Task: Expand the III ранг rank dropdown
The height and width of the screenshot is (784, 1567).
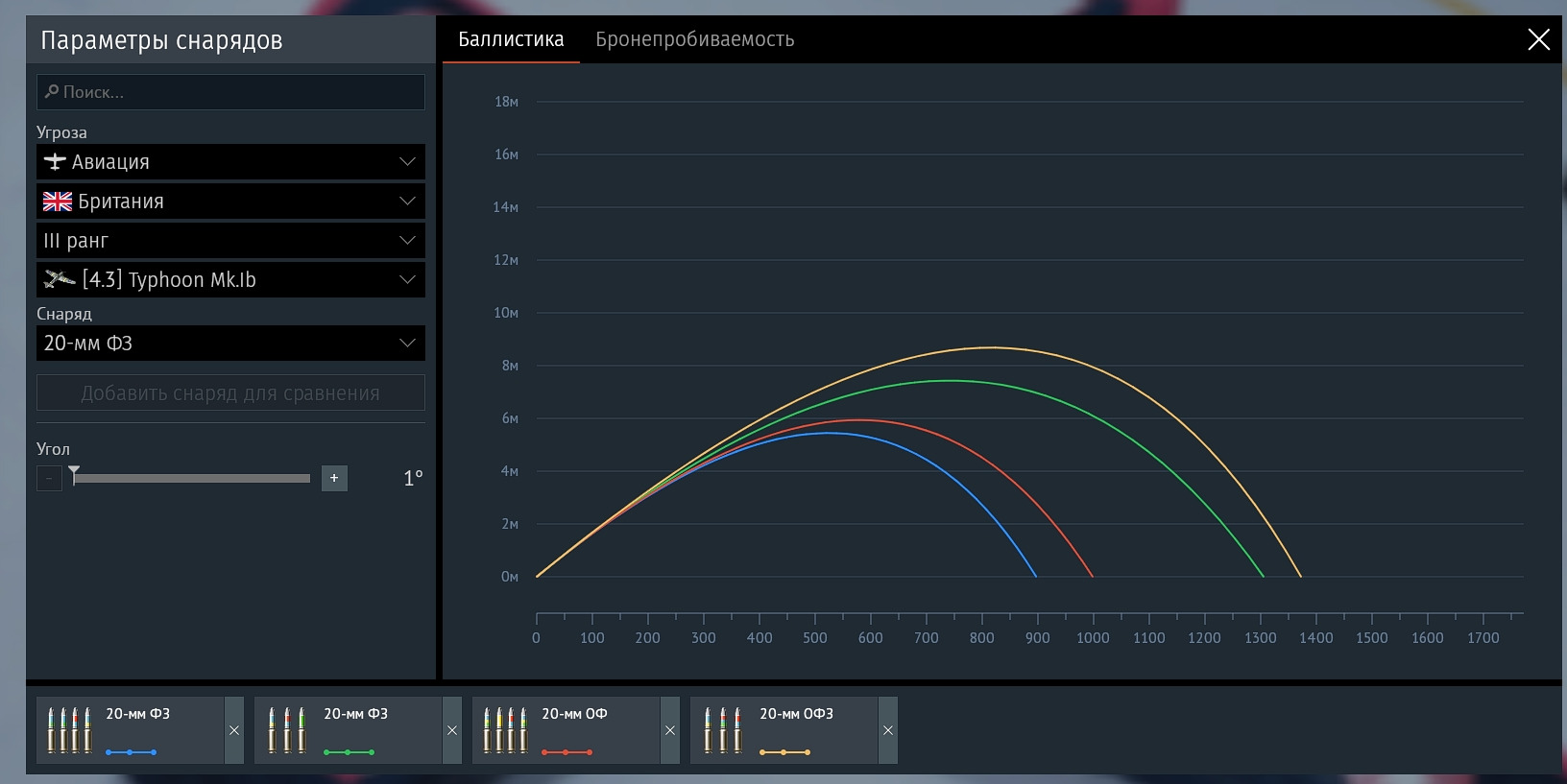Action: click(230, 241)
